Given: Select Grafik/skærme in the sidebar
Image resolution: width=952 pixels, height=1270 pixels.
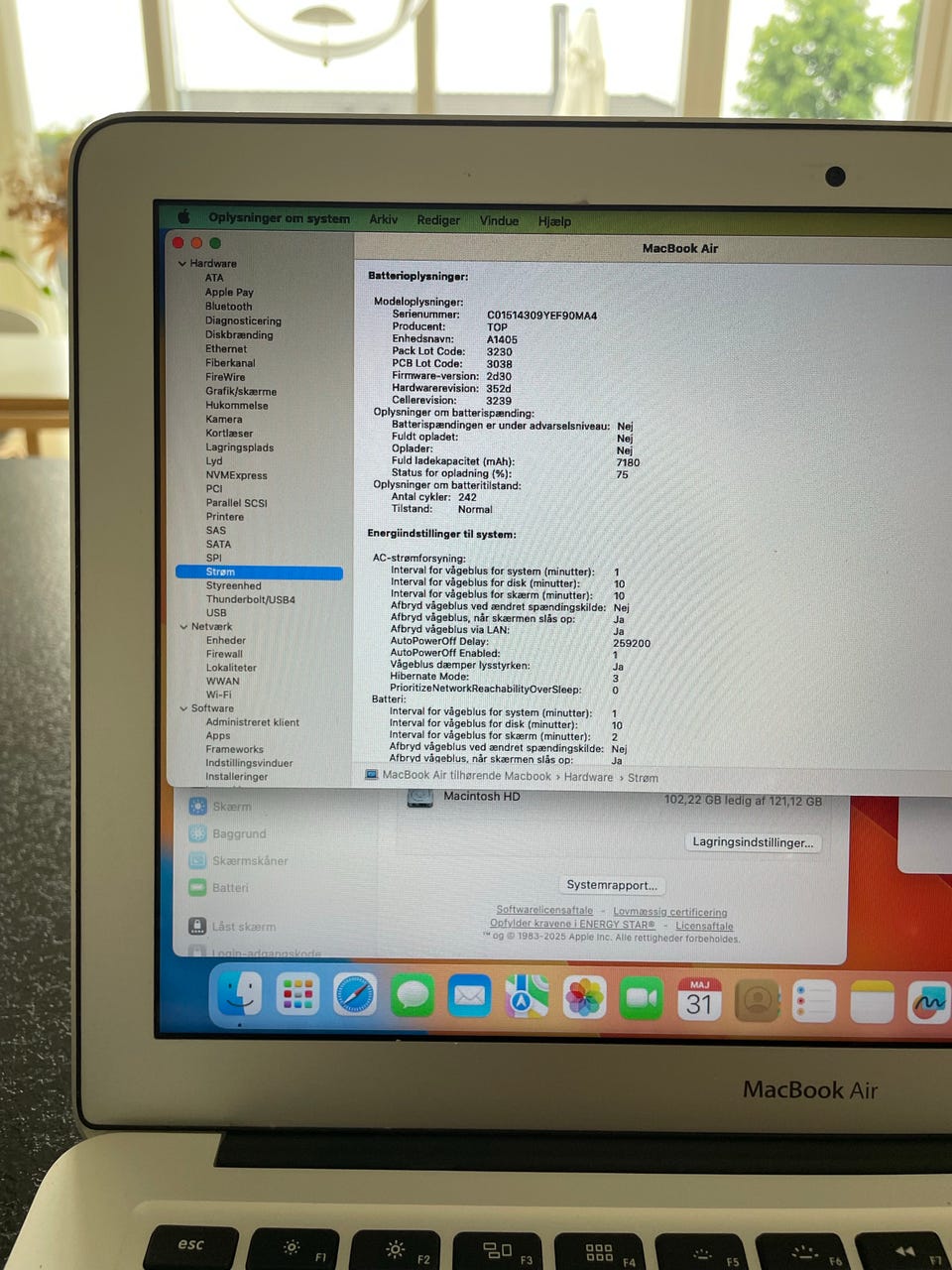Looking at the screenshot, I should tap(241, 392).
